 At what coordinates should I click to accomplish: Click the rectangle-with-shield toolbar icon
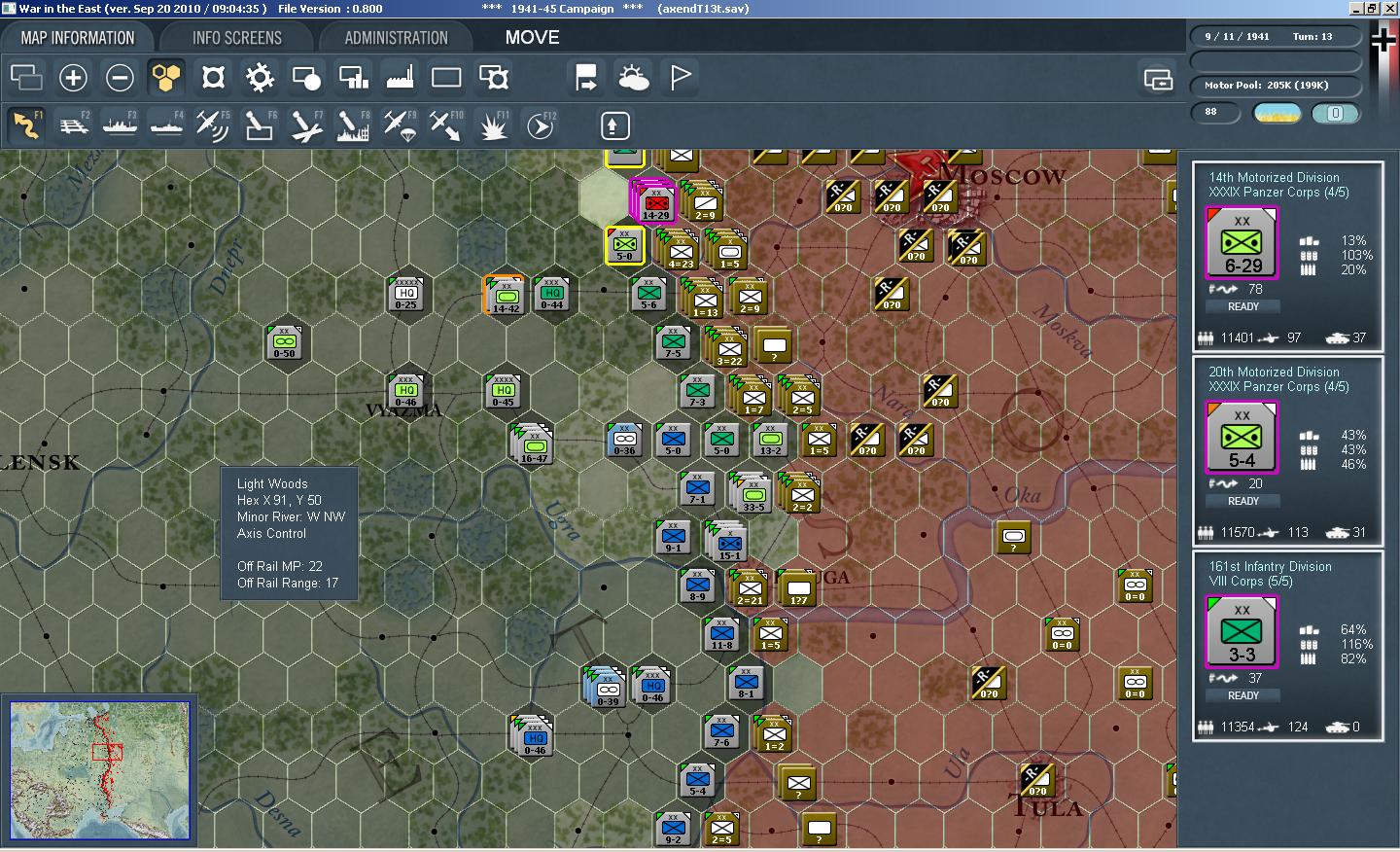[494, 77]
